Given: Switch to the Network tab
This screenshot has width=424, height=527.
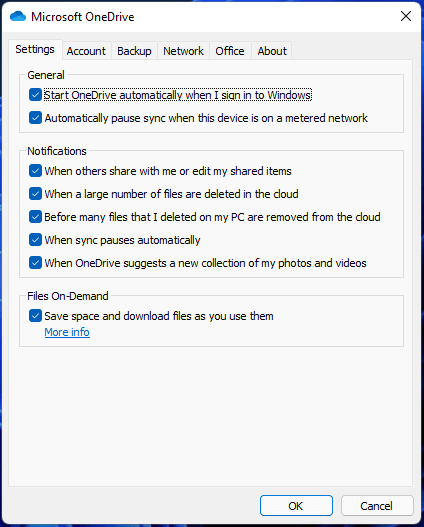Looking at the screenshot, I should coord(183,51).
